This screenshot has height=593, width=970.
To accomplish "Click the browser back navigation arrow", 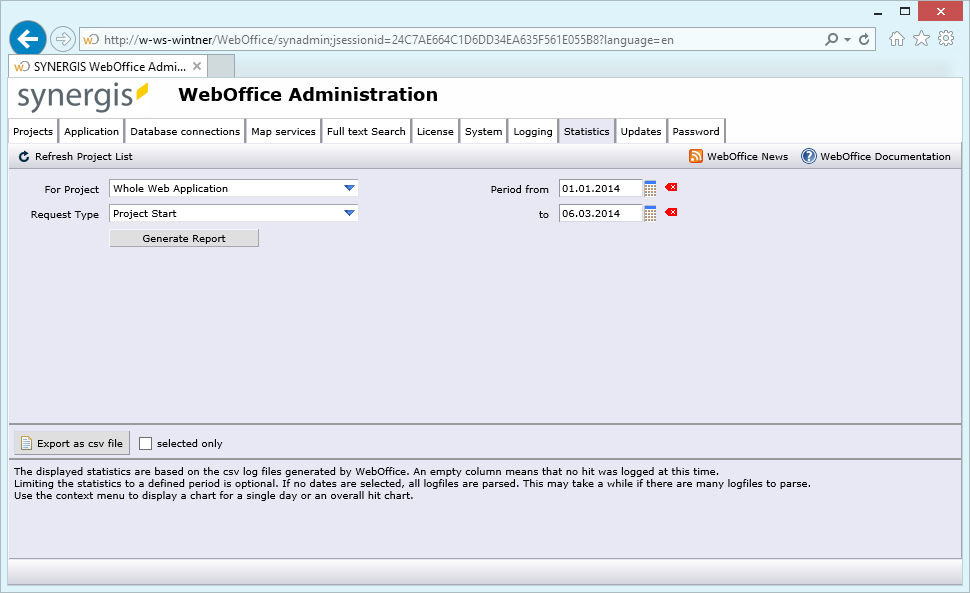I will coord(26,38).
